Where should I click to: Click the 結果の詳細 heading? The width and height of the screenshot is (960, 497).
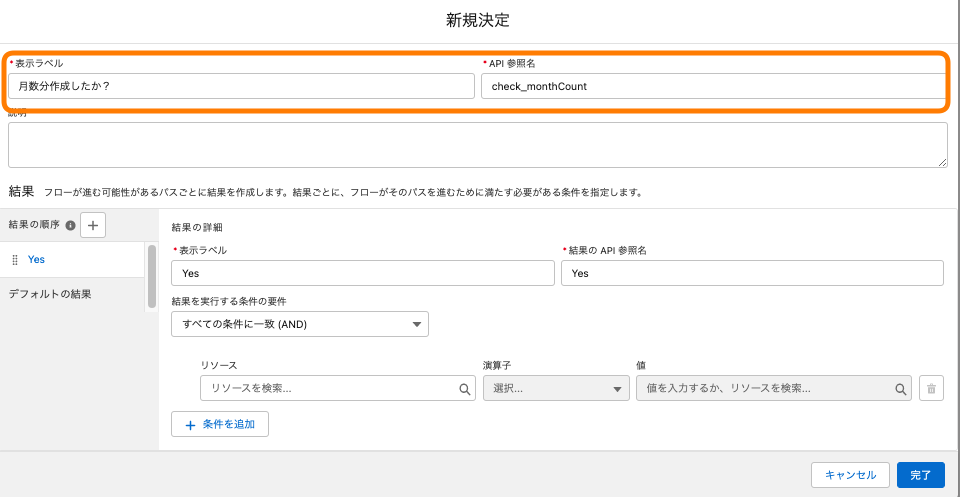pyautogui.click(x=197, y=227)
